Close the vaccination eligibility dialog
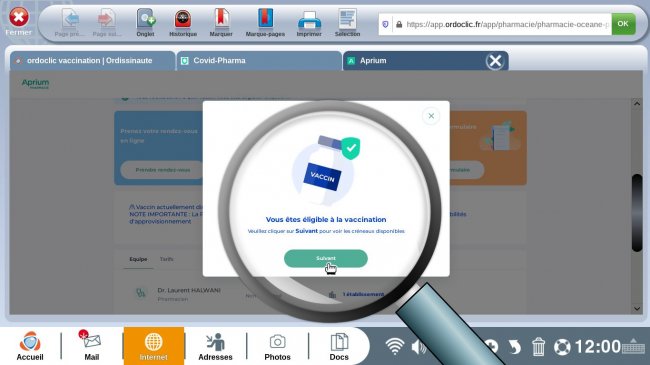Viewport: 650px width, 365px height. [431, 116]
